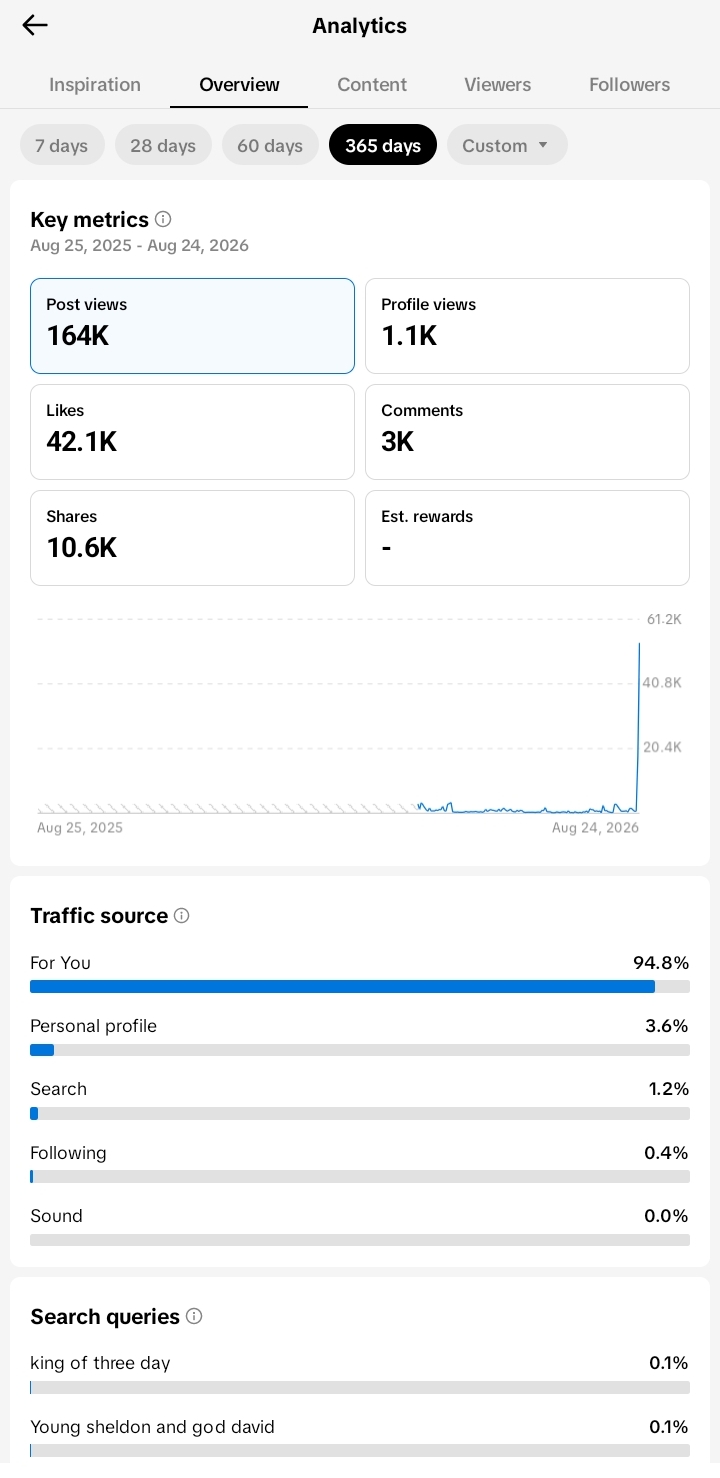Select the 7 days range
720x1478 pixels.
(x=62, y=145)
